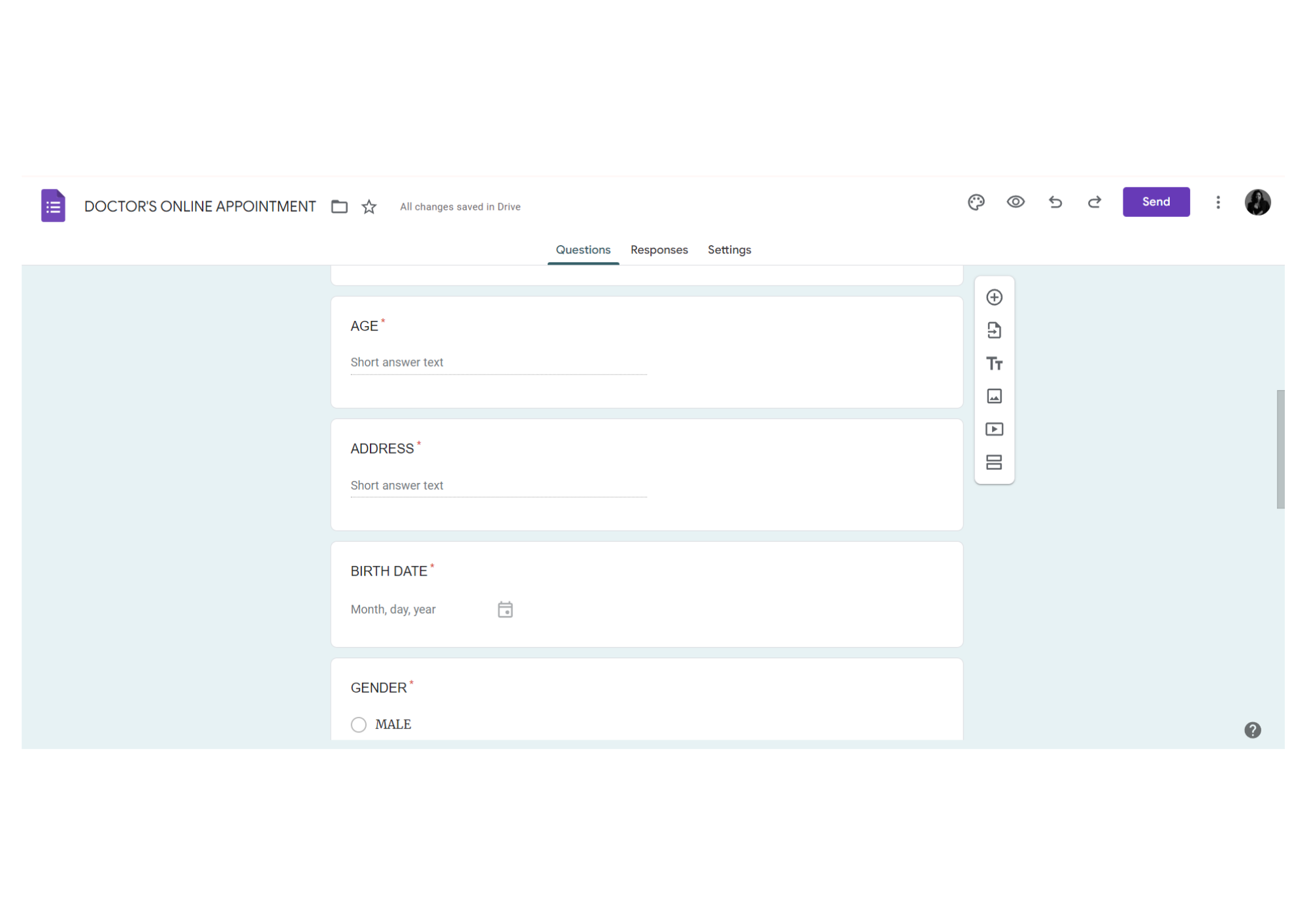Screen dimensions: 1307x924
Task: Open the Google account avatar
Action: (1257, 203)
